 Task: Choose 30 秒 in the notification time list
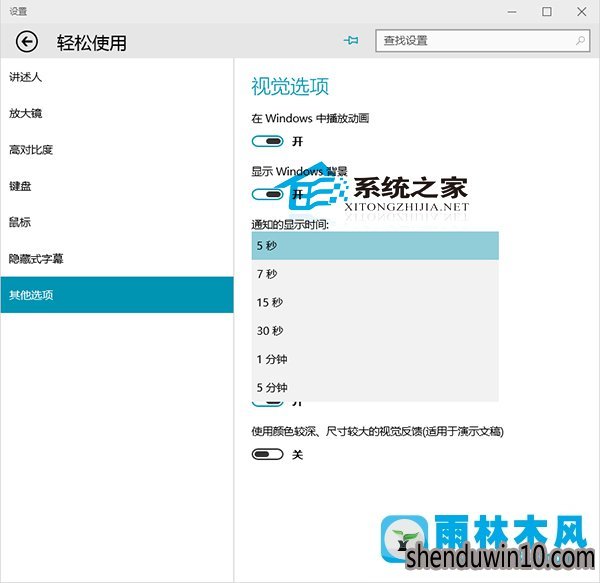click(375, 331)
